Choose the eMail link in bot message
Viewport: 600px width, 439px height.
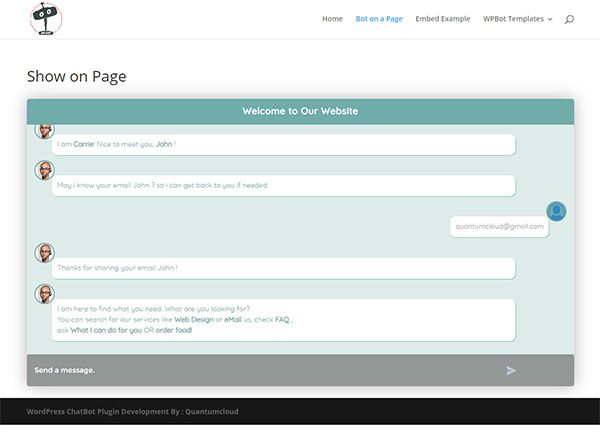pos(232,319)
